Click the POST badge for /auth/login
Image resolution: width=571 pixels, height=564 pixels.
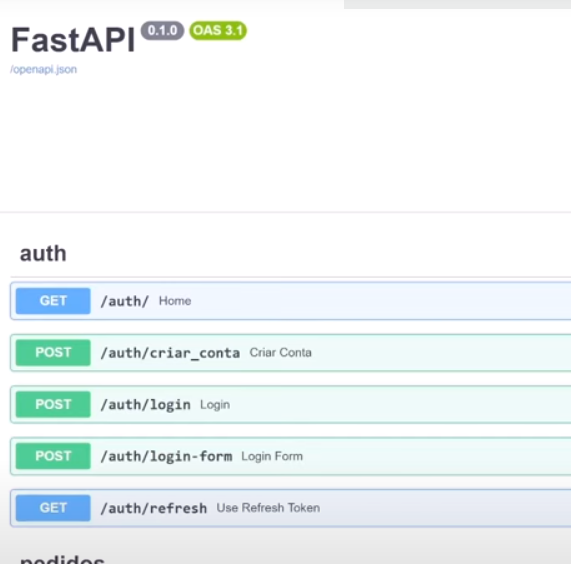pyautogui.click(x=53, y=404)
